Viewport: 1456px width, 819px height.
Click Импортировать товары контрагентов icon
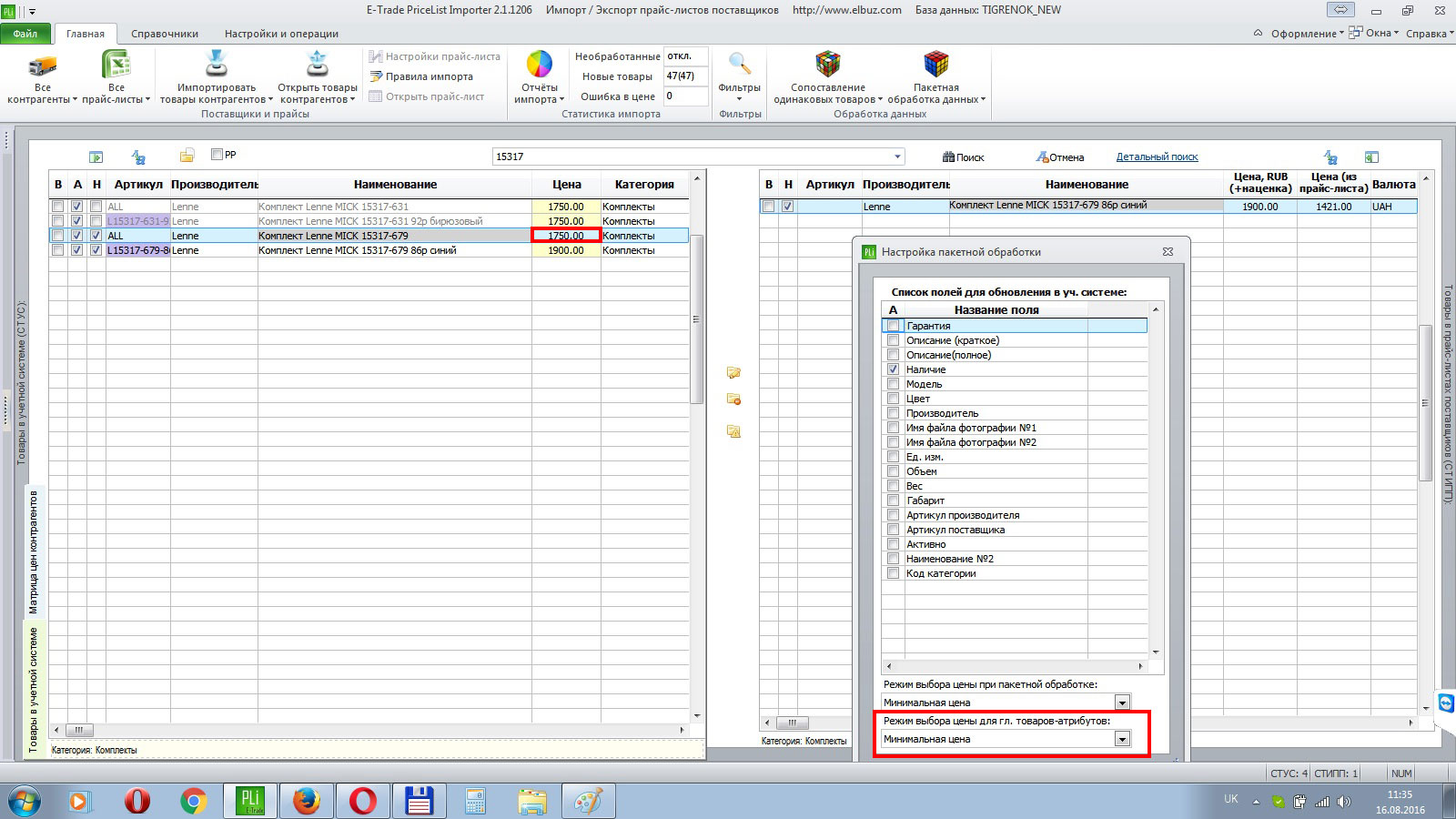[x=217, y=66]
